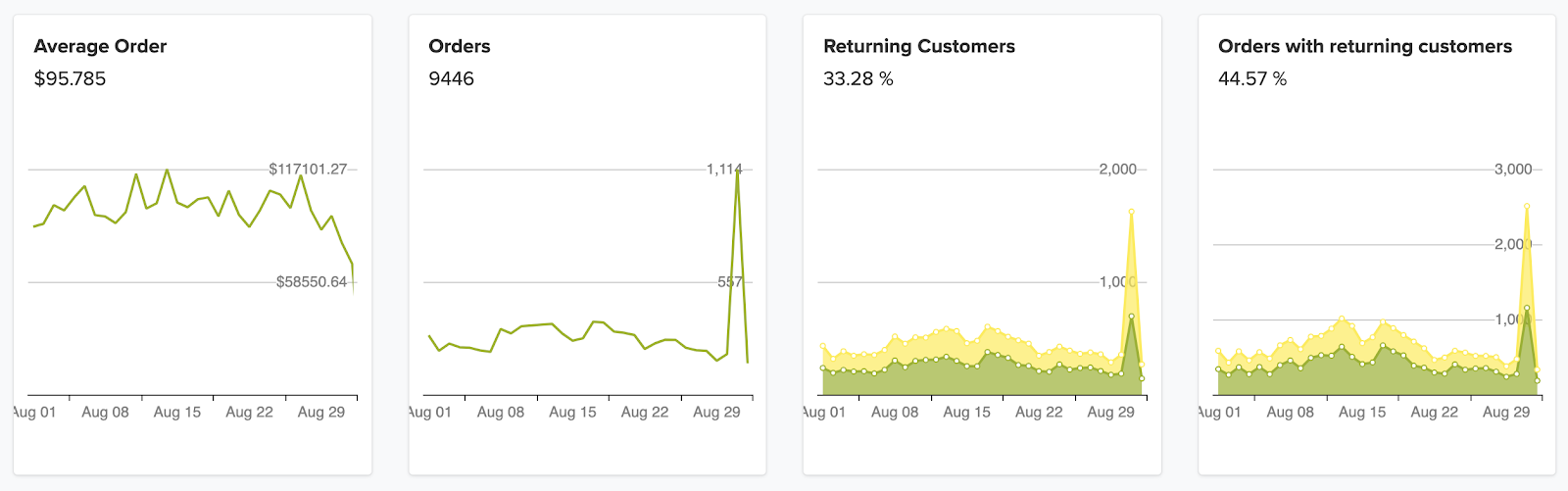Click the Orders card title

pos(460,46)
